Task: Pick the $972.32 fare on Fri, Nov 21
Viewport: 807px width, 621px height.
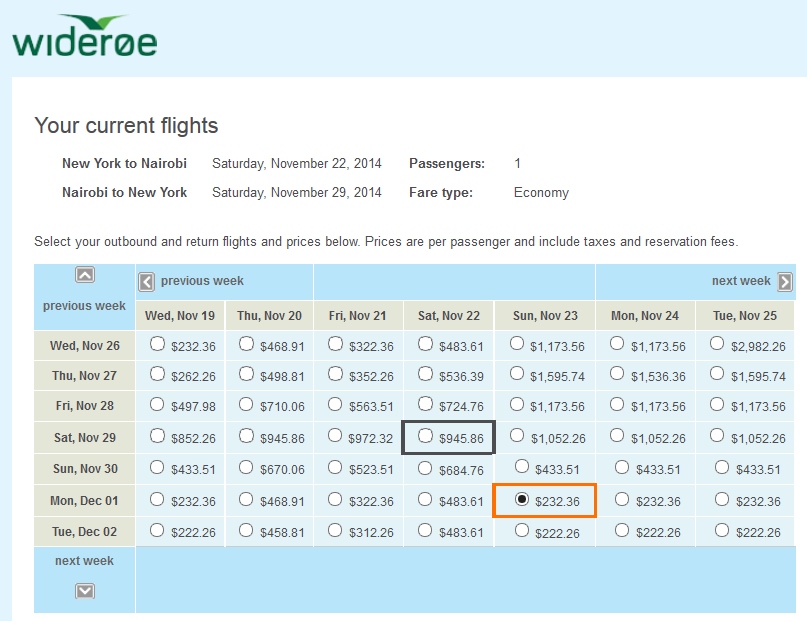Action: pyautogui.click(x=335, y=437)
